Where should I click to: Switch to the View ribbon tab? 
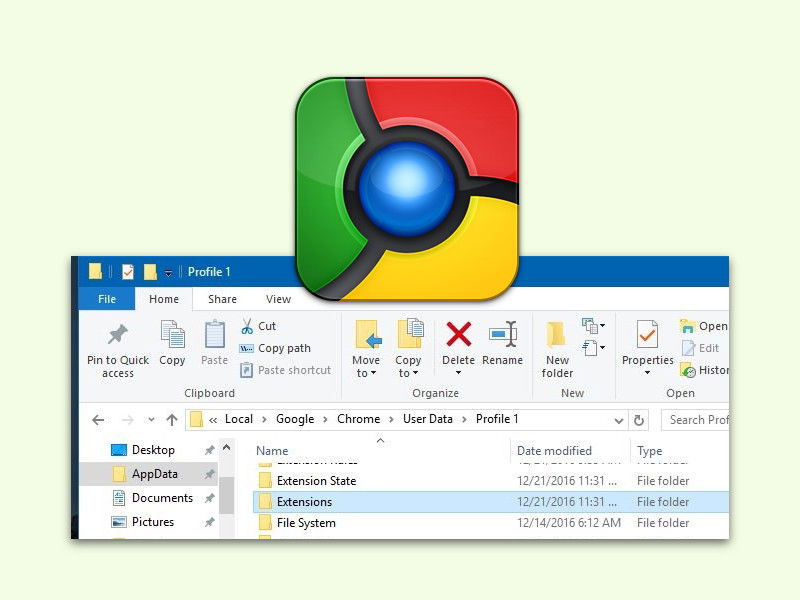278,299
